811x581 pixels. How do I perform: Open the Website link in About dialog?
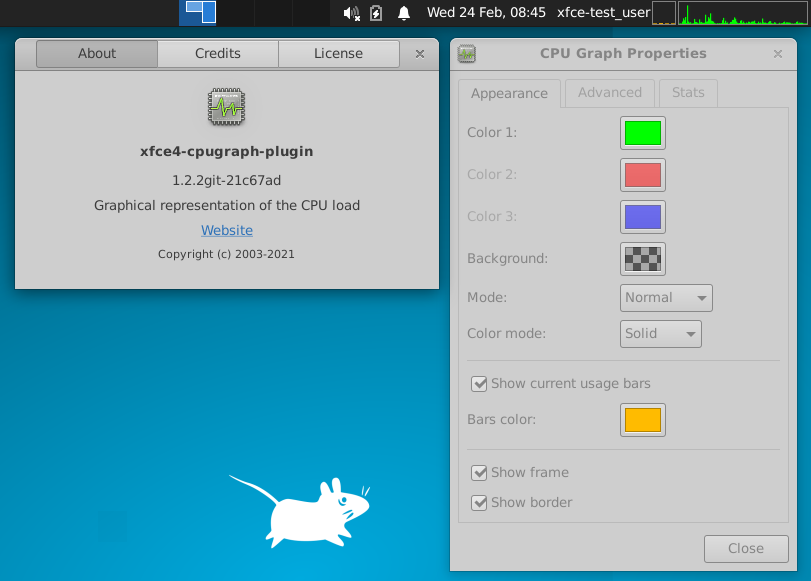point(227,230)
